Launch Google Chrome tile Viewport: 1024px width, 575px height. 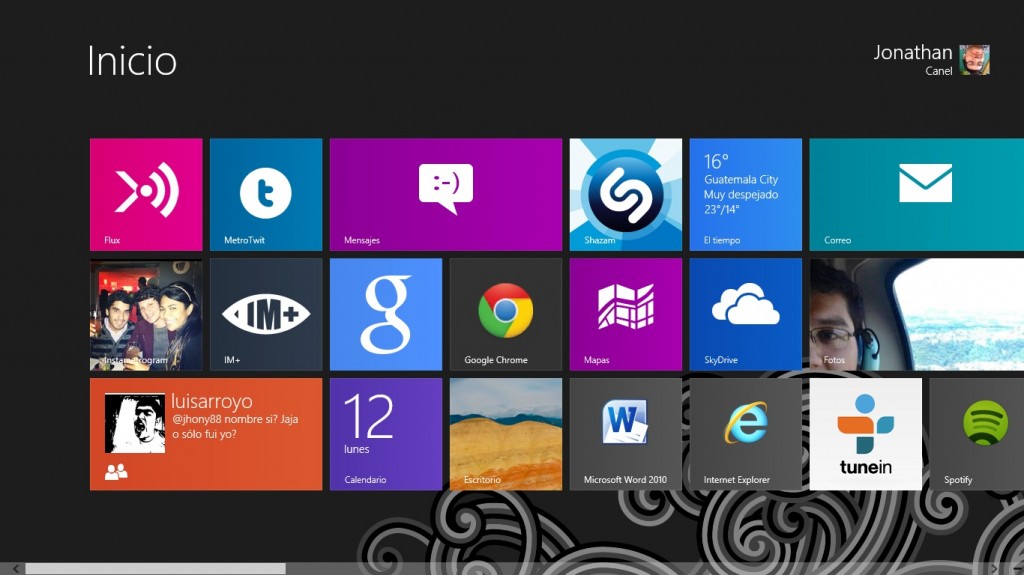(505, 314)
